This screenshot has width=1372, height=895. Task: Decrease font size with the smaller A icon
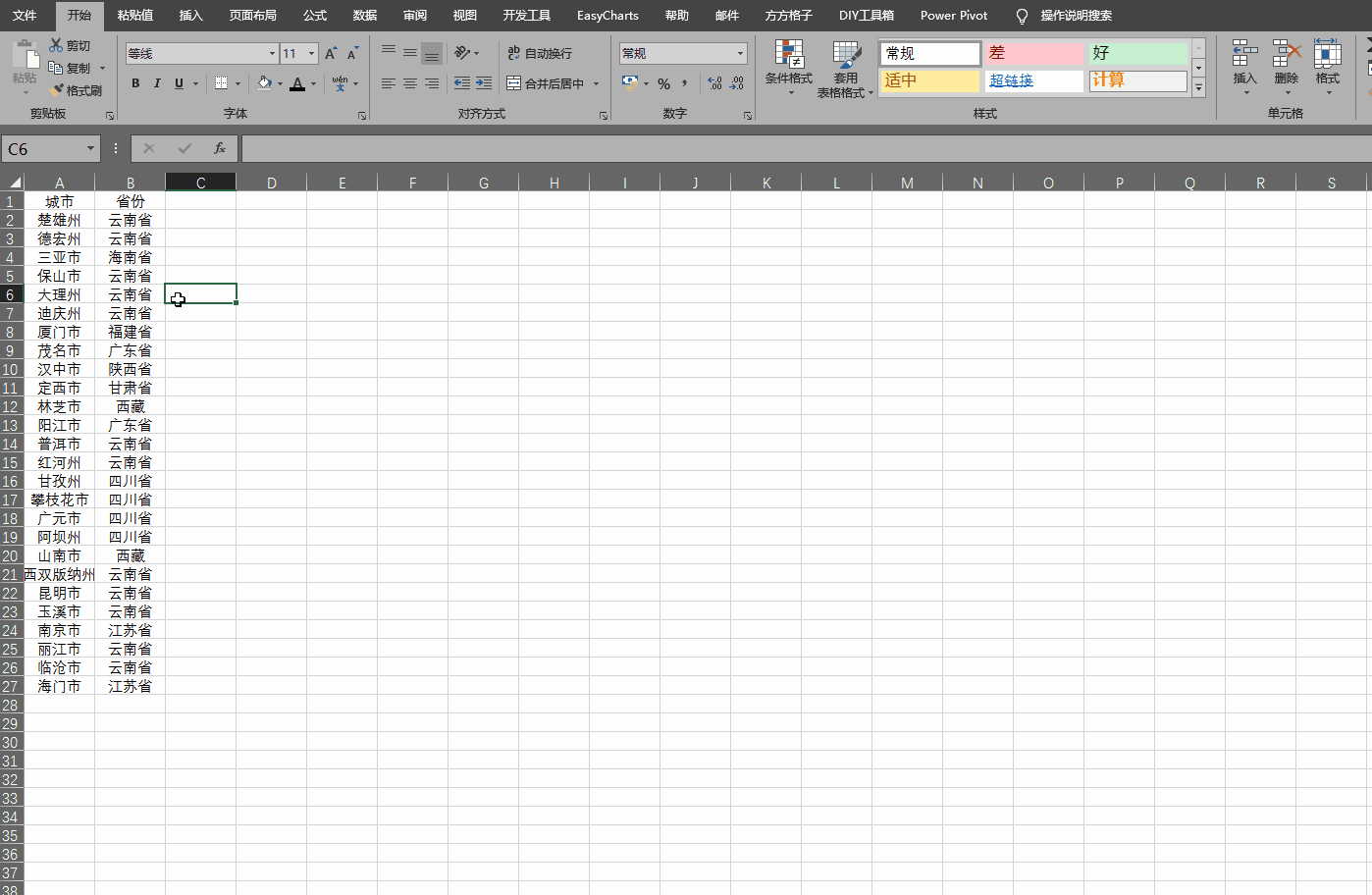point(352,53)
